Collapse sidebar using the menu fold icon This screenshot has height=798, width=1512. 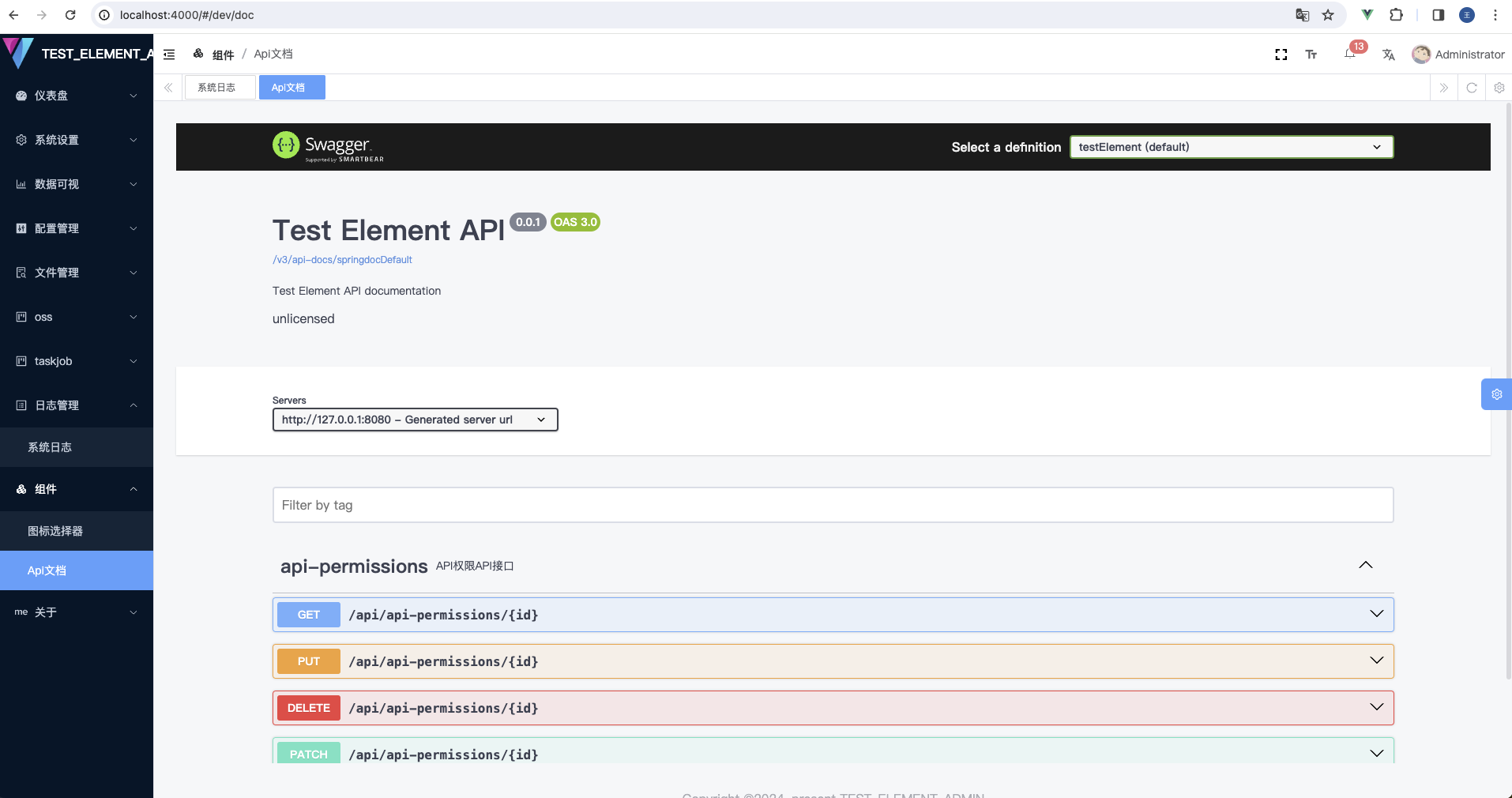pos(169,55)
